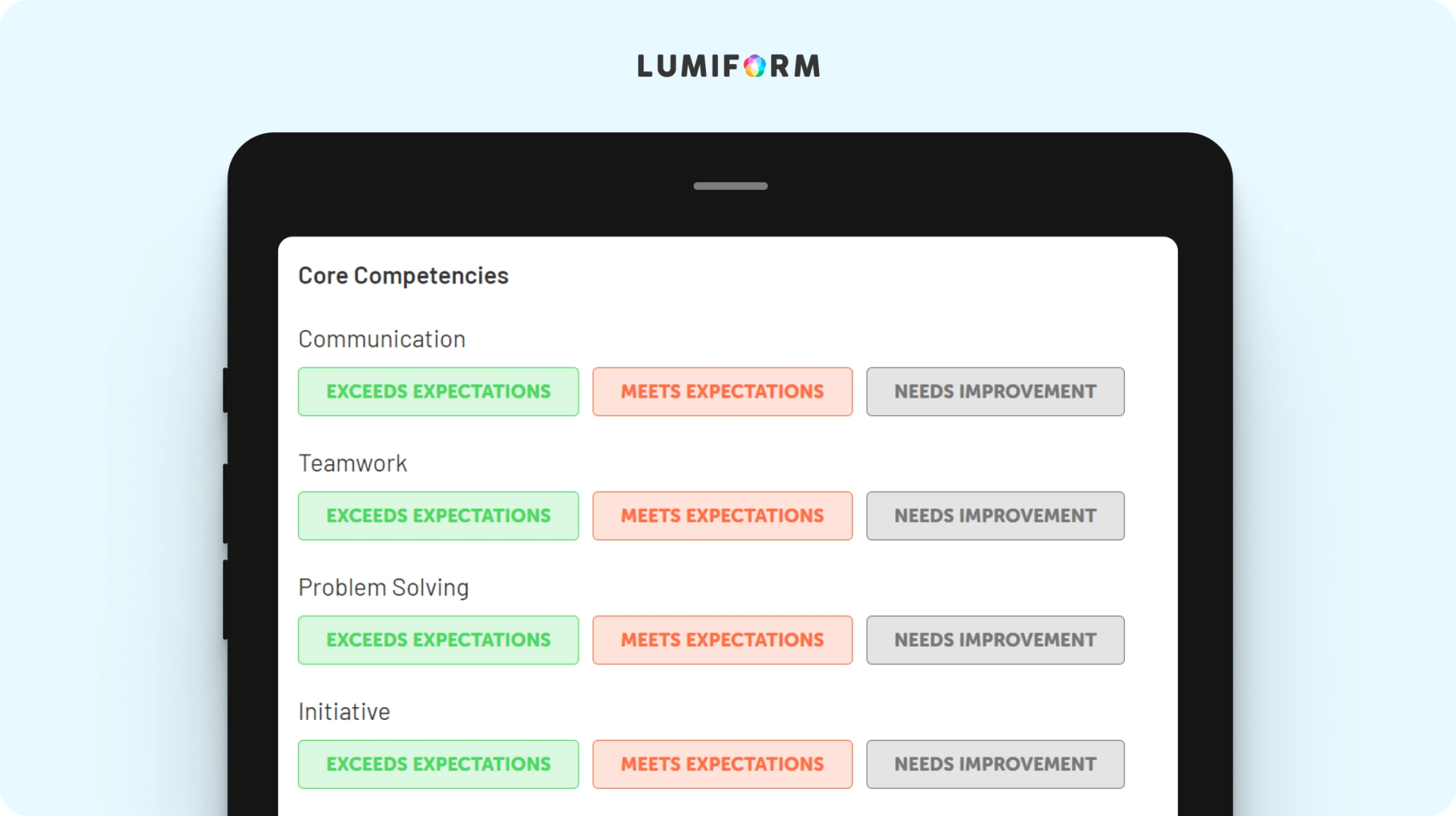Click the Problem Solving question label
The width and height of the screenshot is (1456, 816).
[x=383, y=588]
